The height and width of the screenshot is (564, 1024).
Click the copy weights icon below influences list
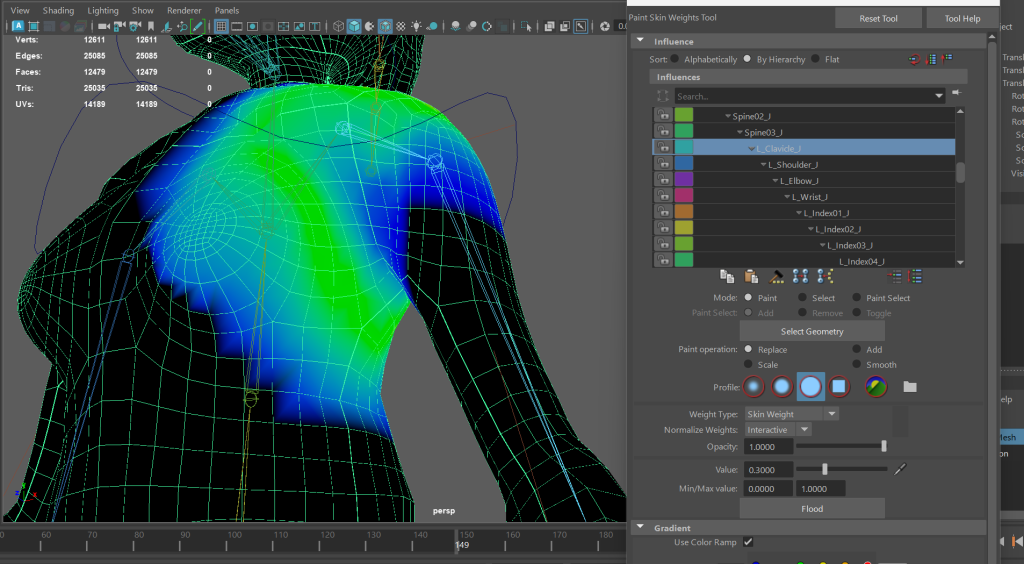pyautogui.click(x=727, y=276)
